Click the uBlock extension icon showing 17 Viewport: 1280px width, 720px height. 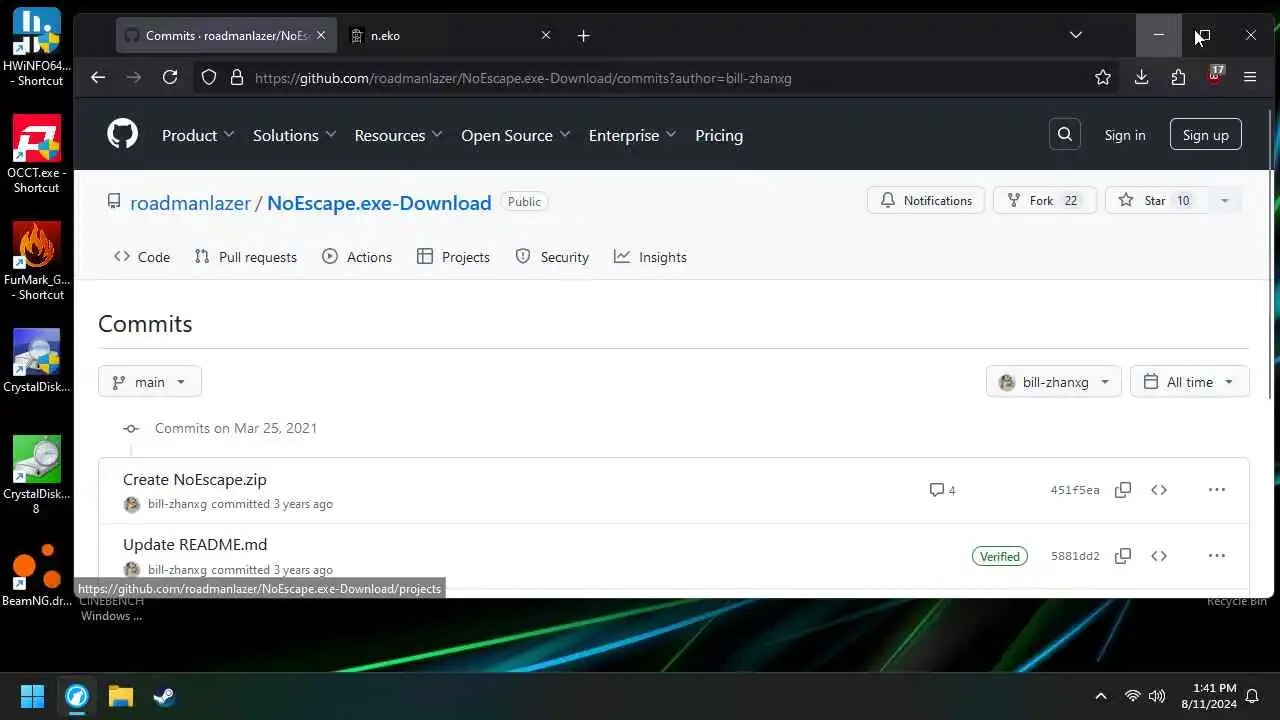coord(1214,75)
